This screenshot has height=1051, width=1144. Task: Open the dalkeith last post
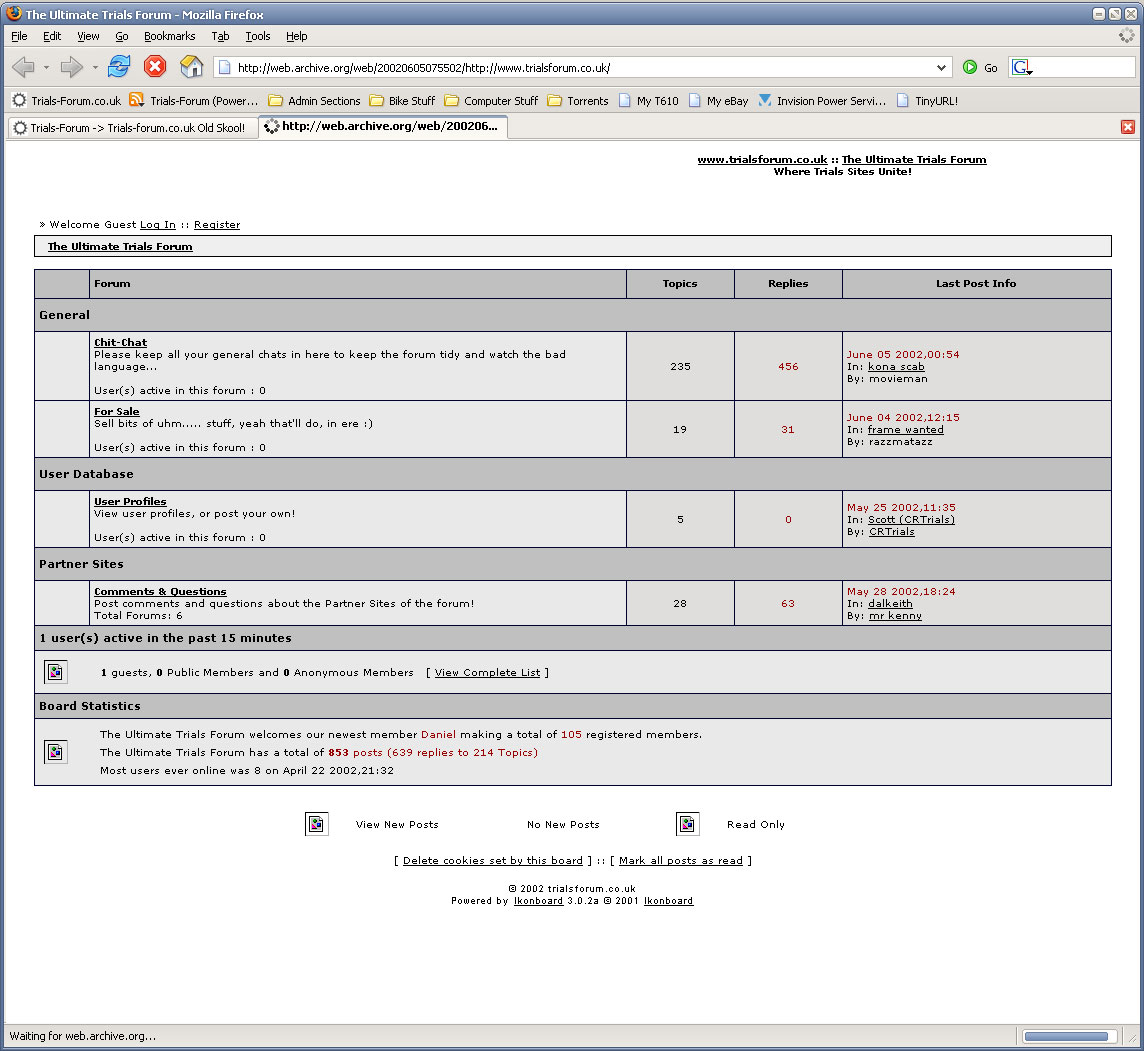890,603
